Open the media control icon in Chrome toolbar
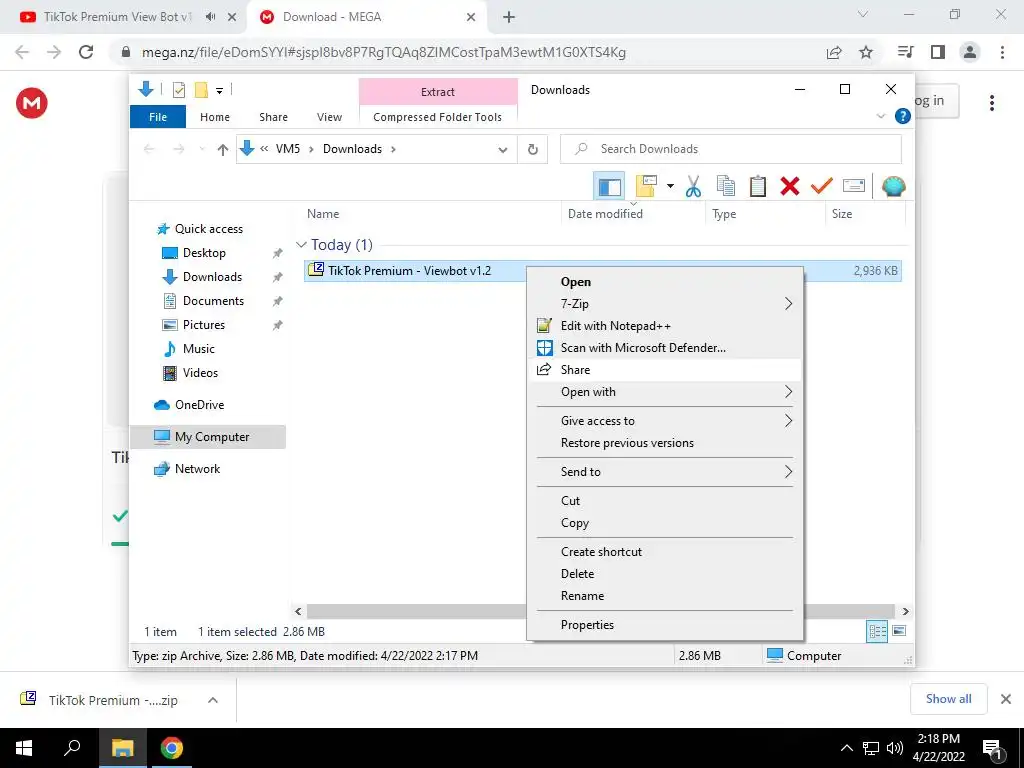Viewport: 1024px width, 768px height. click(905, 52)
